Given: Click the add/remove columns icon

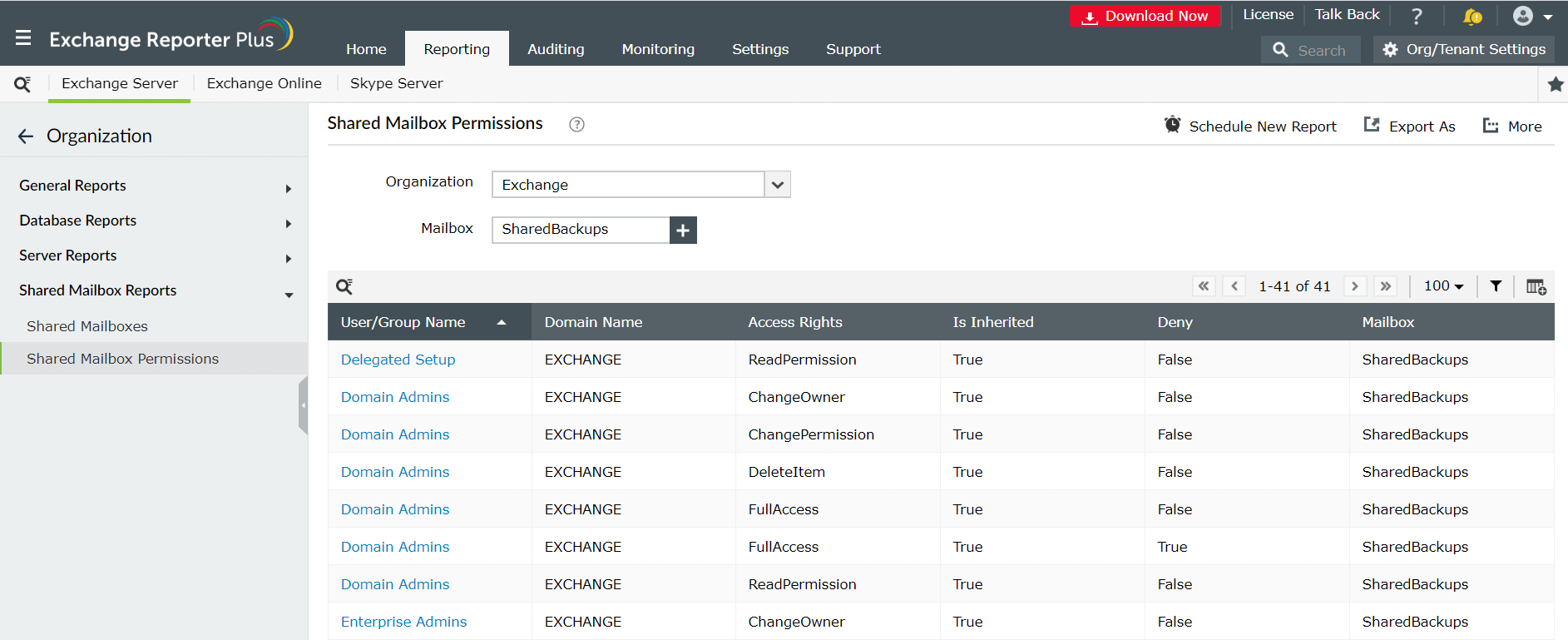Looking at the screenshot, I should tap(1536, 286).
